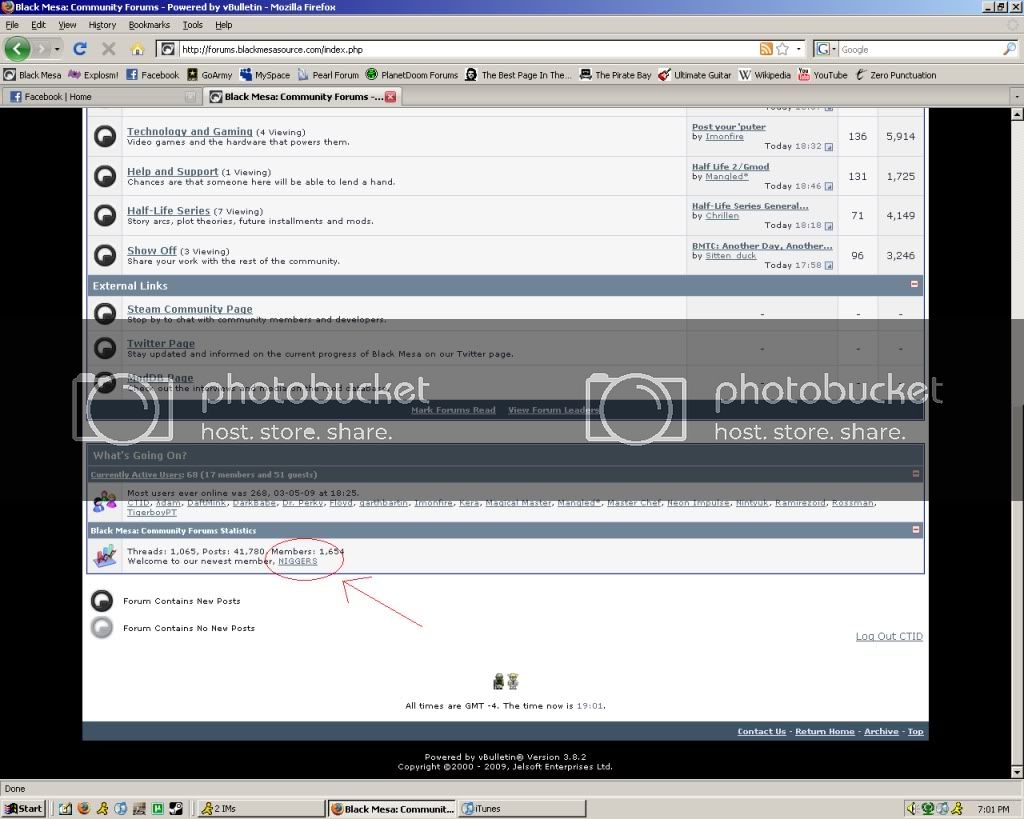1024x819 pixels.
Task: Collapse the Community Forums Statistics section
Action: click(x=916, y=530)
